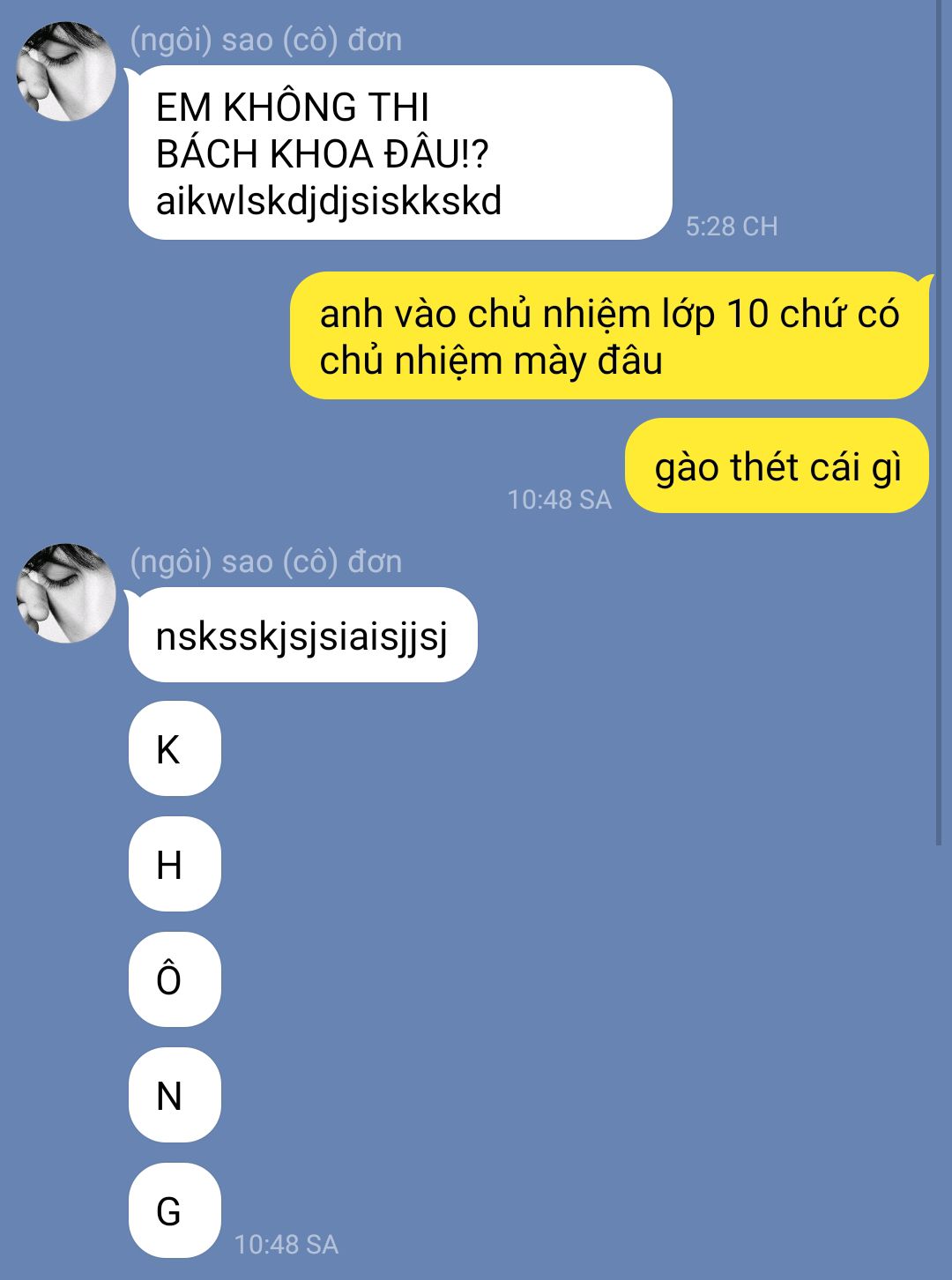Screen dimensions: 952x1280
Task: Tap the 'gào thét cái gì' bubble
Action: [777, 465]
